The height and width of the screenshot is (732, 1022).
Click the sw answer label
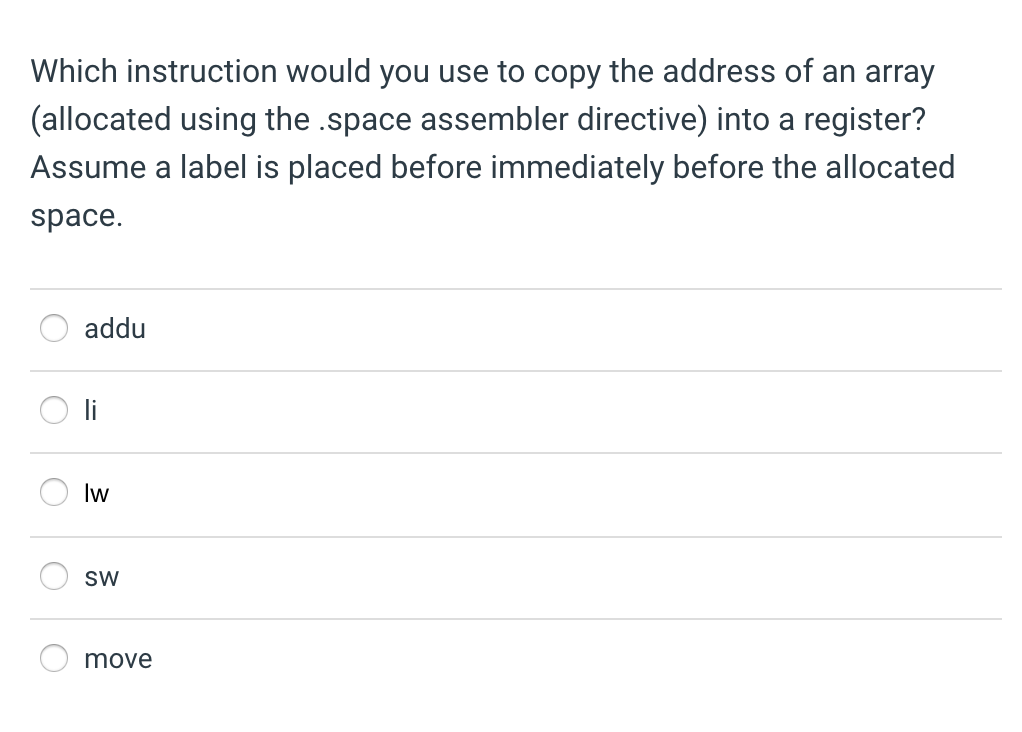tap(101, 576)
